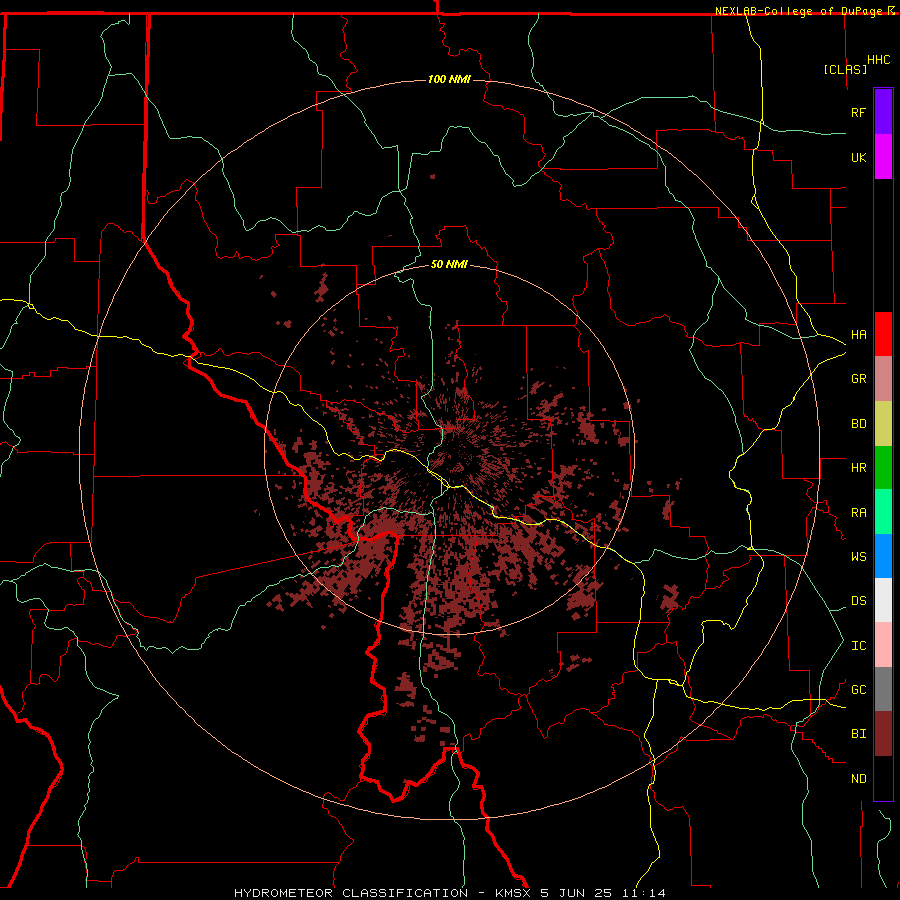
Task: Select the yellow BD legend swatch
Action: pos(883,424)
